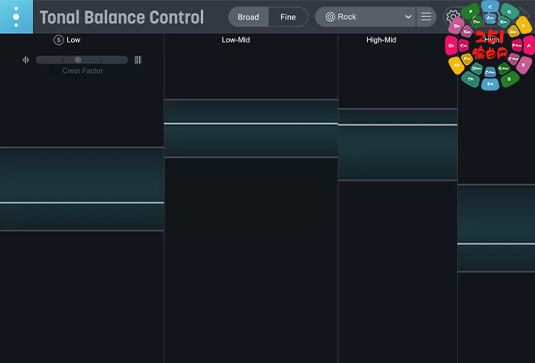Click the High-Mid band white level line

[397, 125]
